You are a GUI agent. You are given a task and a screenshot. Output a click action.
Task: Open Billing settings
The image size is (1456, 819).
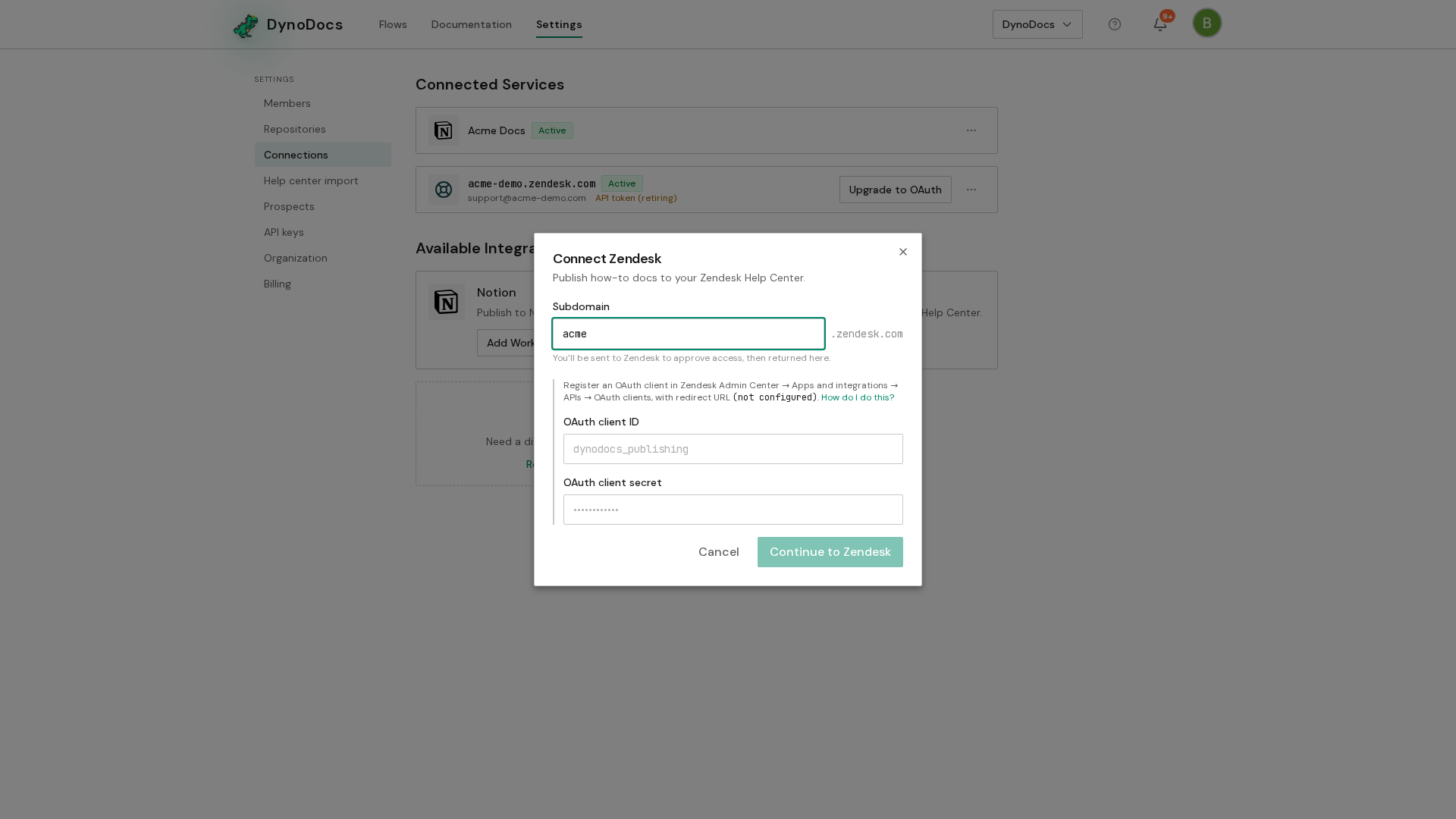pos(323,284)
